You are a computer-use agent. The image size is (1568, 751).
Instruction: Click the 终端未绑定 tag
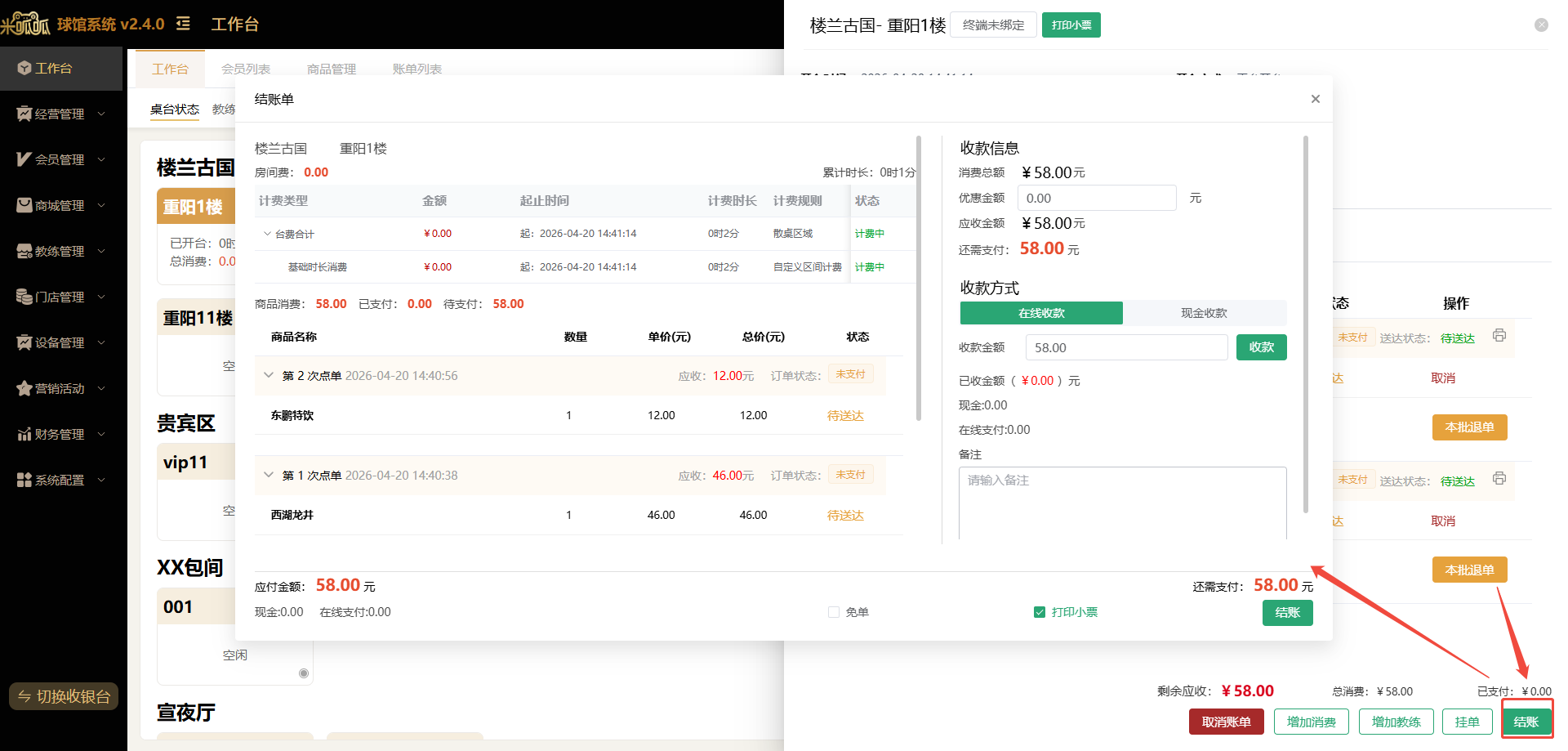tap(993, 25)
